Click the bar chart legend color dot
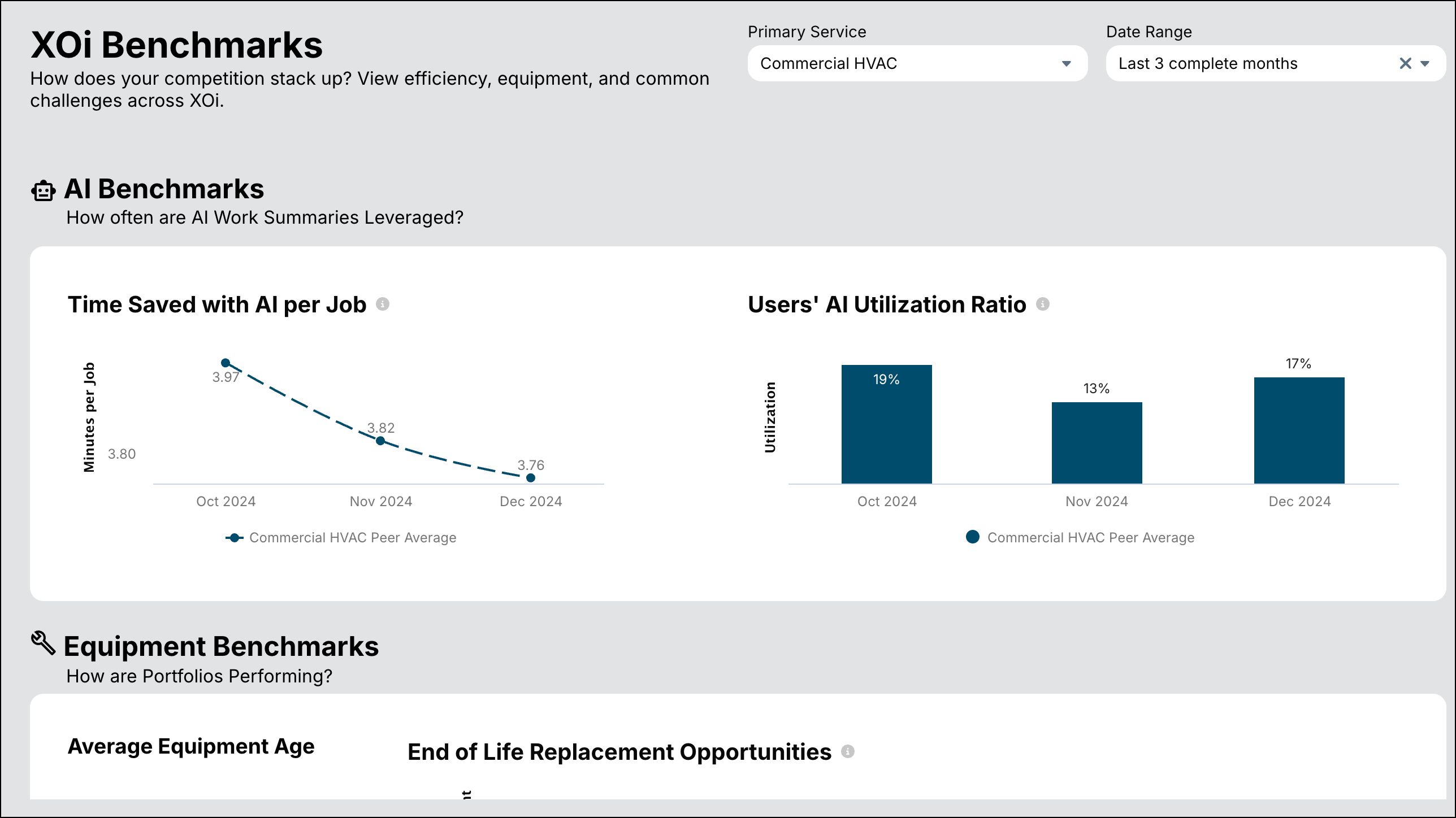 tap(973, 537)
